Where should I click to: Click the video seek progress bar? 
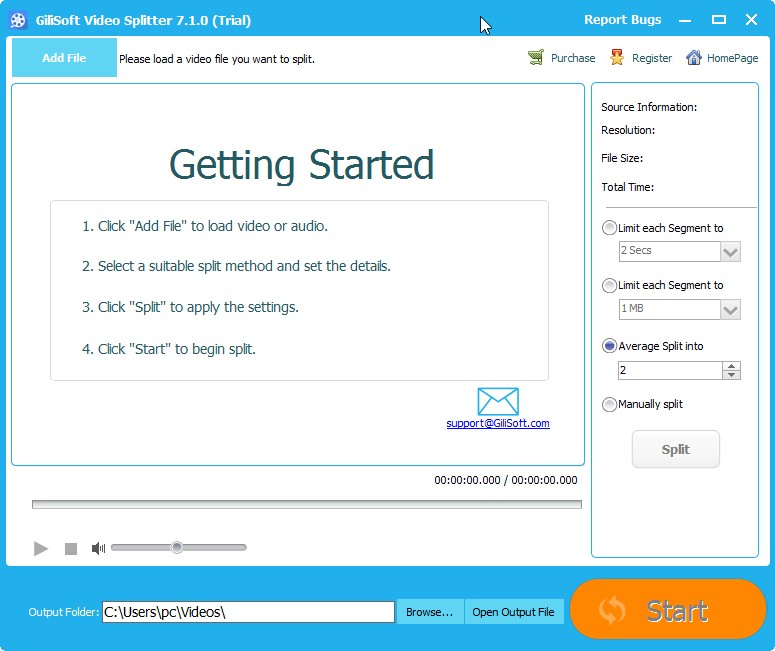click(306, 504)
